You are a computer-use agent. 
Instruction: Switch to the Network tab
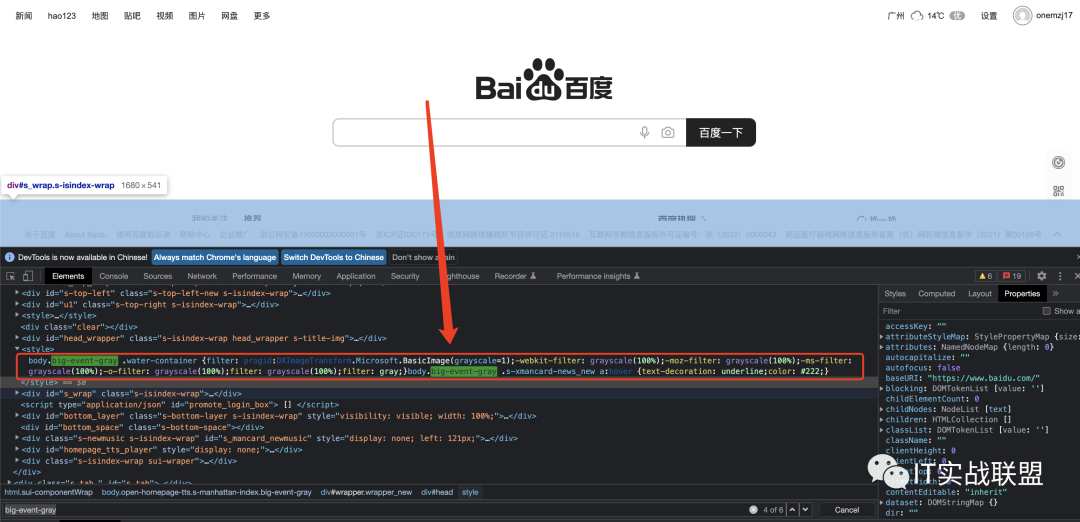(202, 276)
